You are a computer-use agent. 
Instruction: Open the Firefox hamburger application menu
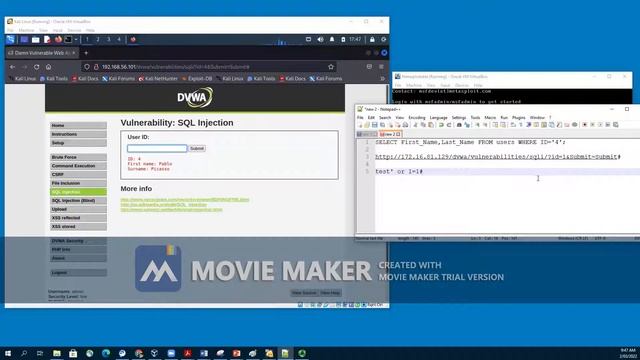tap(381, 67)
